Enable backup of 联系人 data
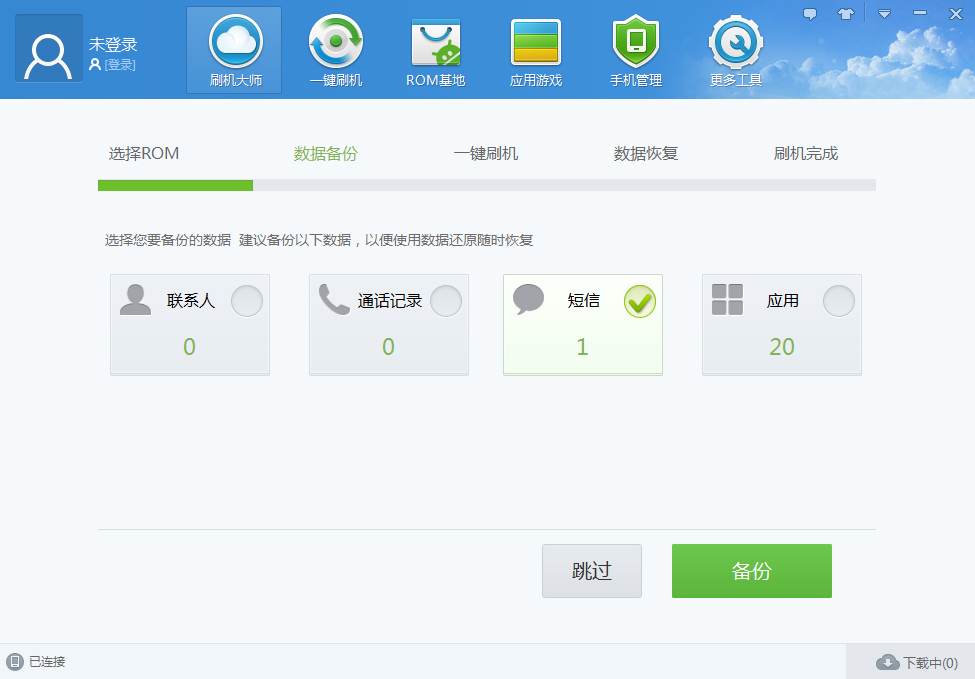Image resolution: width=975 pixels, height=679 pixels. coord(246,300)
